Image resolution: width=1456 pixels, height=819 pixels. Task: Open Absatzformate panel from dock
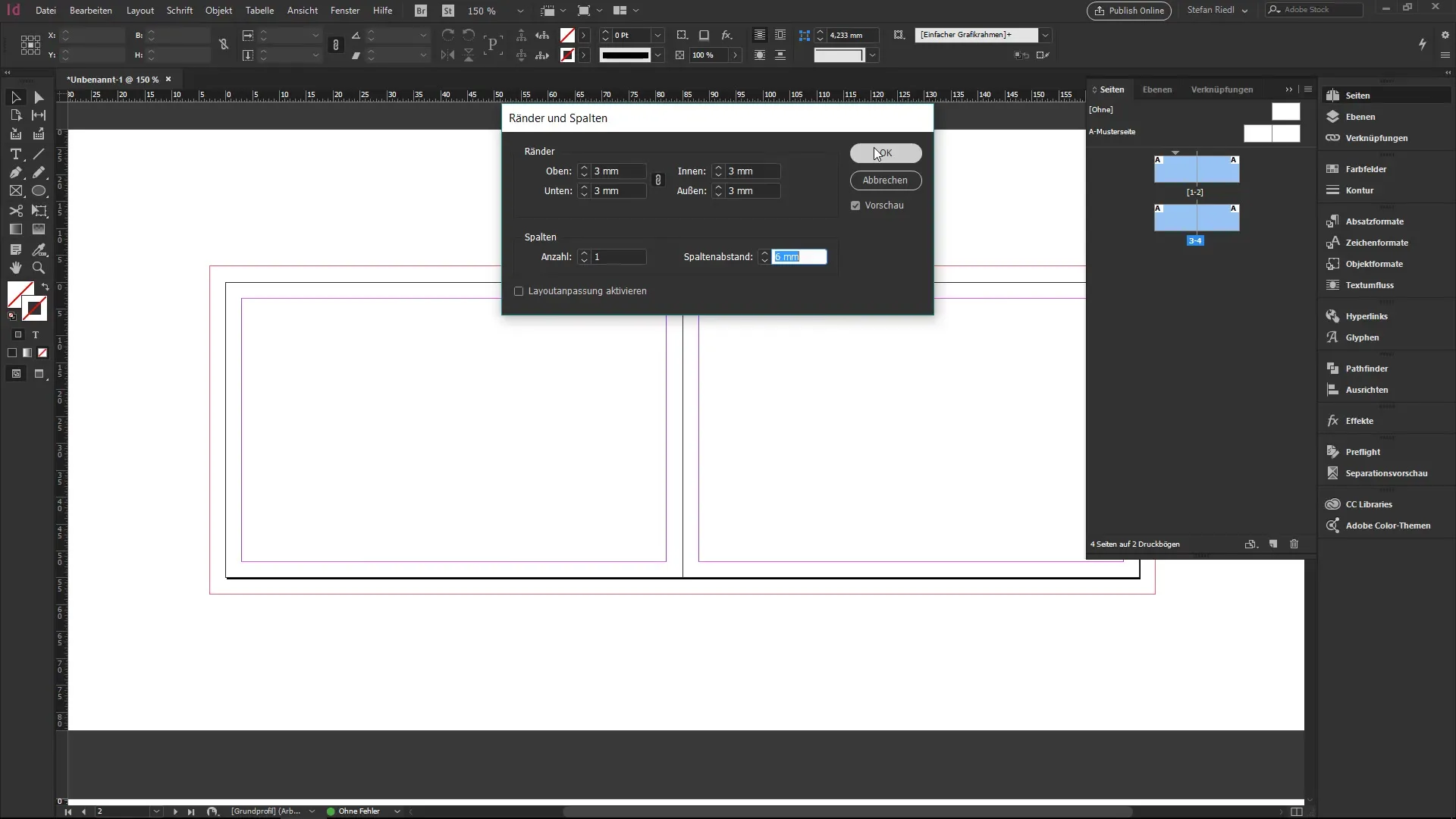click(x=1374, y=221)
